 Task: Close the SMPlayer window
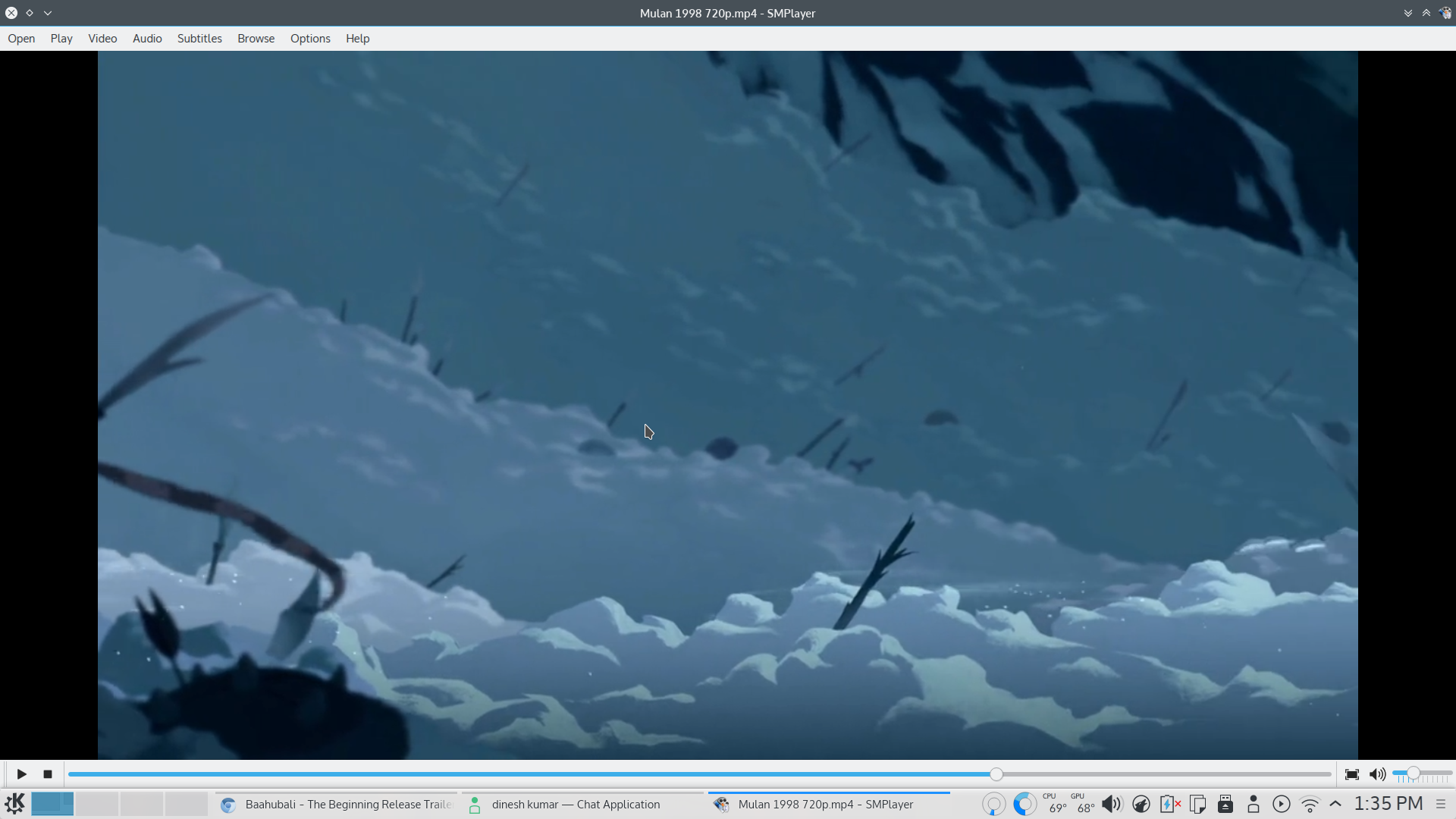coord(11,13)
